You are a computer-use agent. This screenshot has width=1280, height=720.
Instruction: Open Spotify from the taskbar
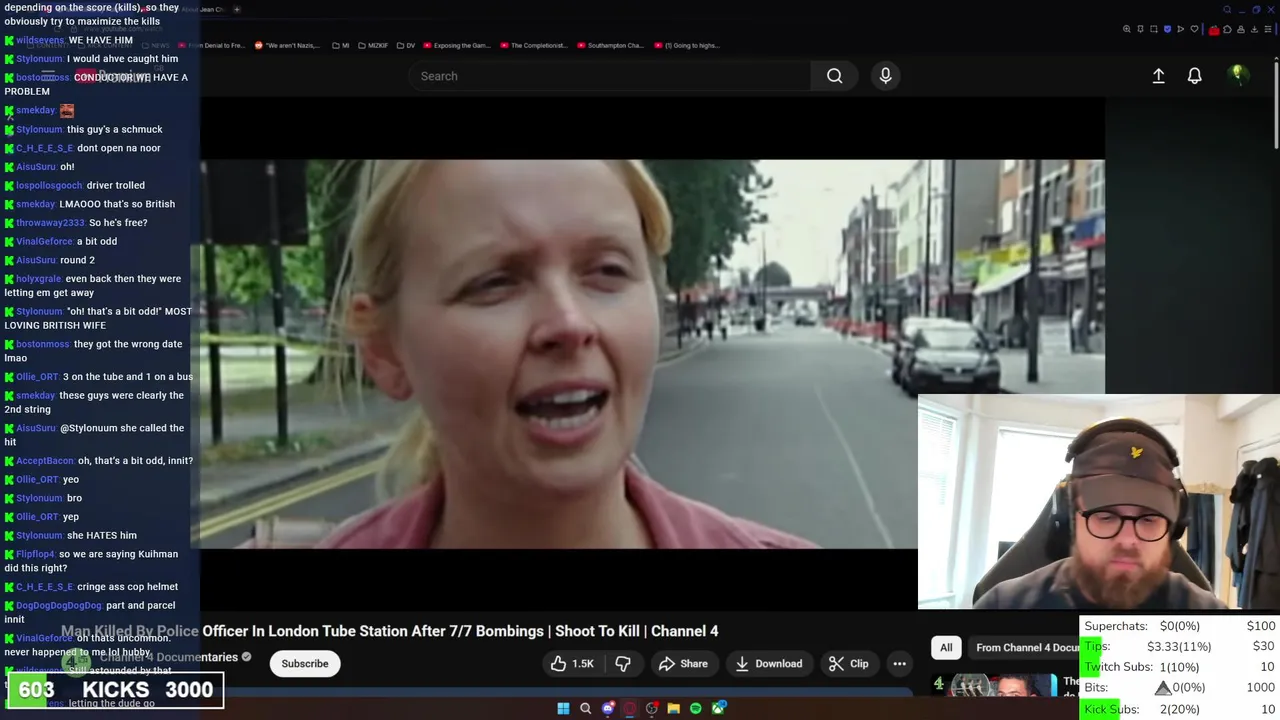696,708
